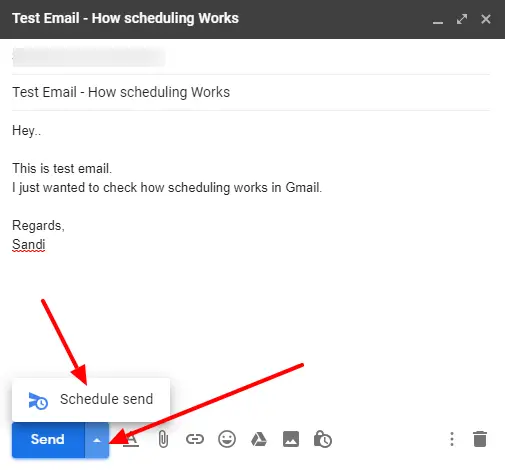Image resolution: width=505 pixels, height=470 pixels.
Task: Click the body line 'This is test email.'
Action: tap(62, 168)
